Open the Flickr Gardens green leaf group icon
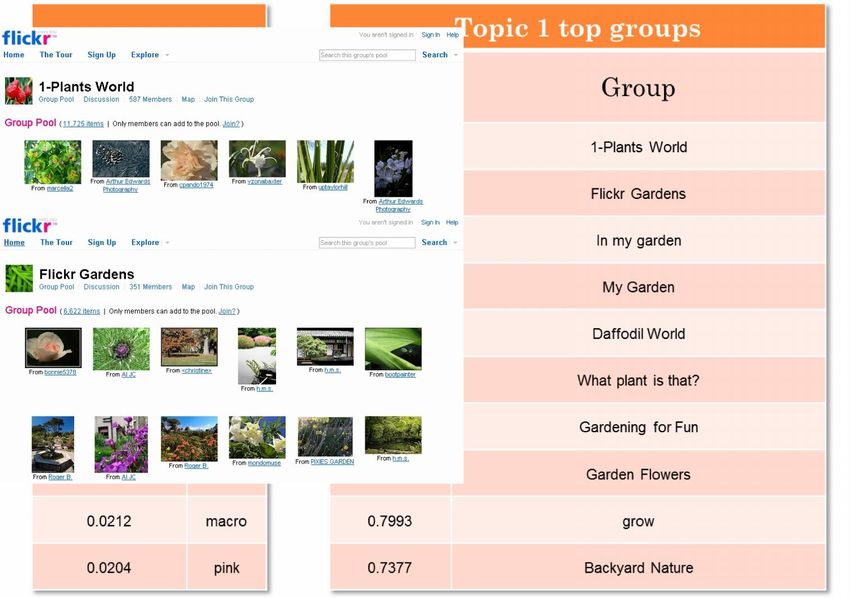 tap(19, 278)
